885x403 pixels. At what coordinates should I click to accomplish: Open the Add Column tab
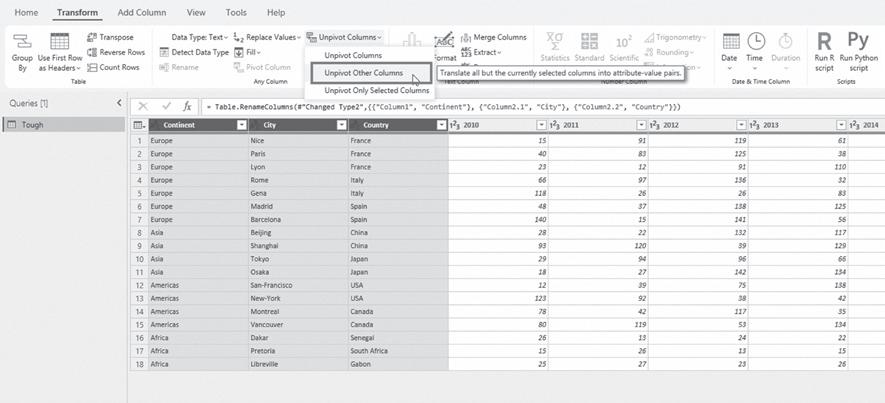click(x=142, y=12)
